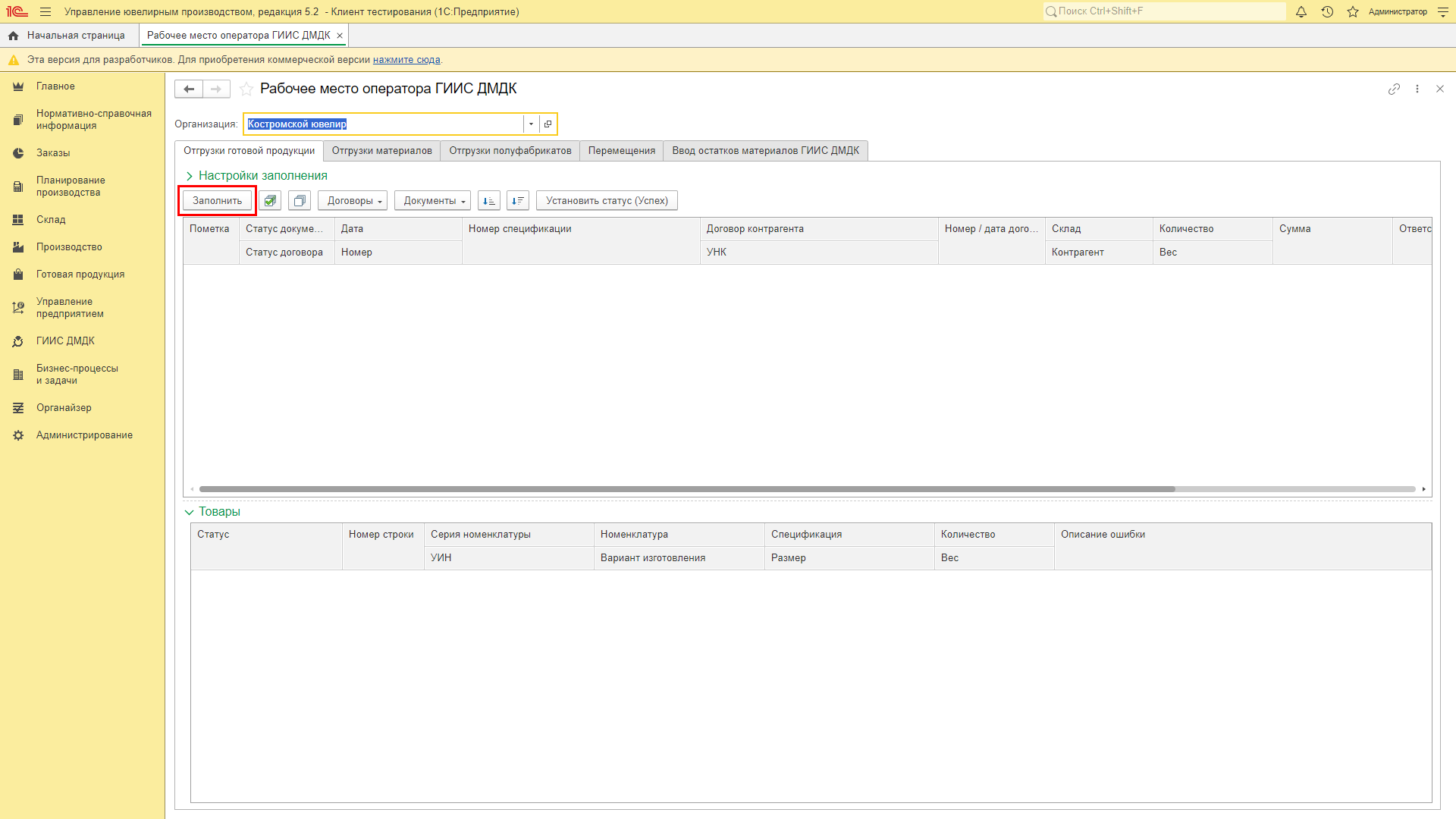Screen dimensions: 1456x819
Task: Click Договор контрагента column header
Action: tap(819, 229)
